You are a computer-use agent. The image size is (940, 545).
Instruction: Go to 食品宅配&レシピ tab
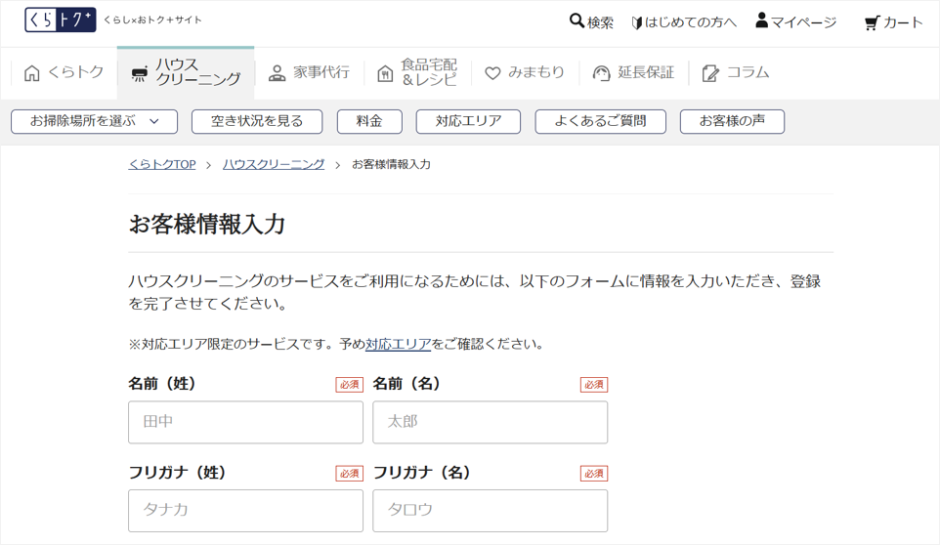click(418, 72)
